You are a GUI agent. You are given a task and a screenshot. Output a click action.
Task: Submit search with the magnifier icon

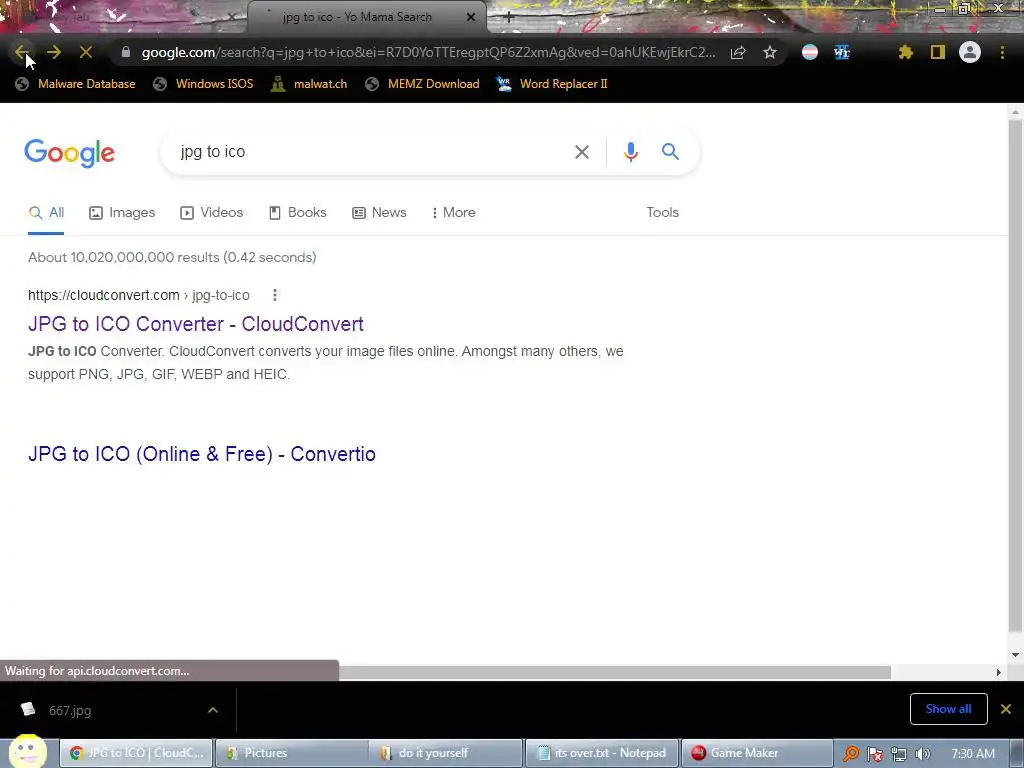tap(670, 152)
